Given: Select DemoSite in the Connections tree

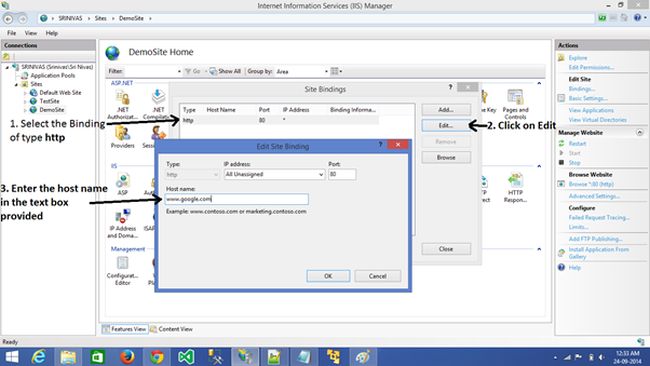Looking at the screenshot, I should point(52,110).
